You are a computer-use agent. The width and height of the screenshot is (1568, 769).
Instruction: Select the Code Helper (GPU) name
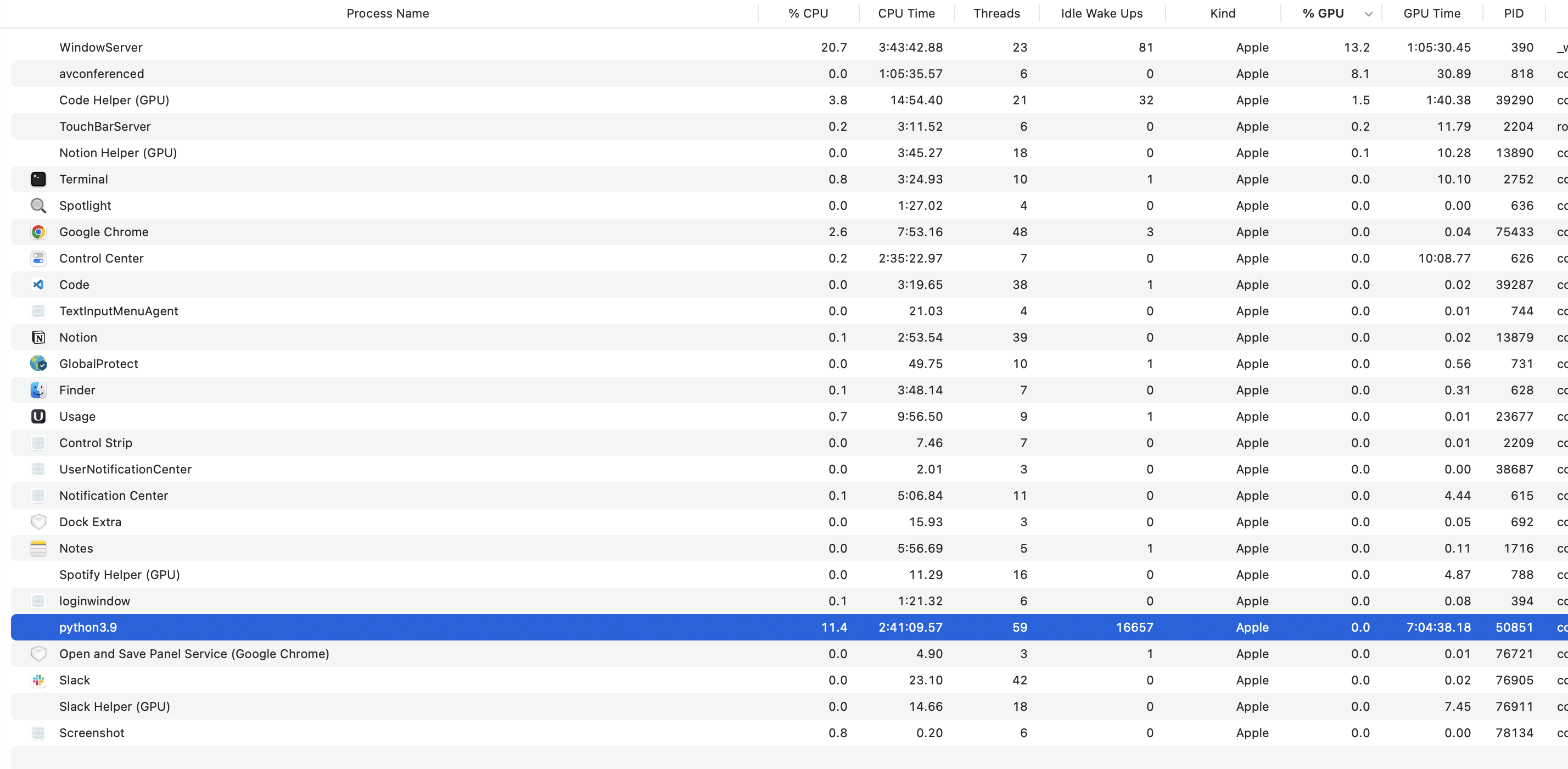point(114,100)
